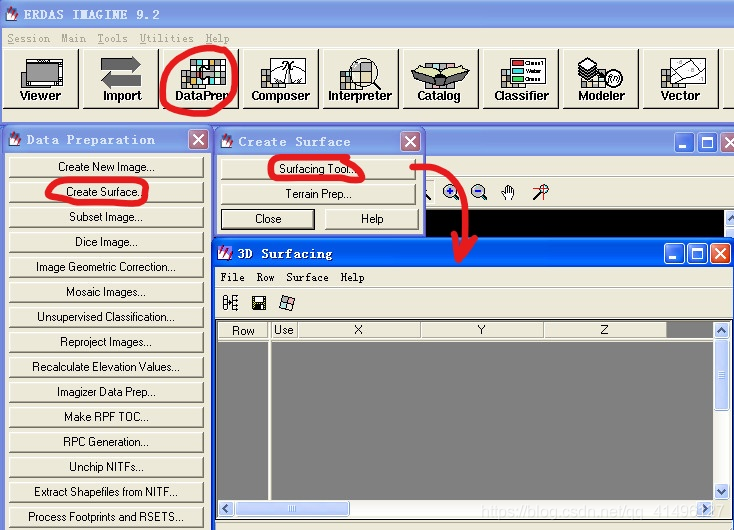Close the Data Preparation window
The width and height of the screenshot is (734, 530).
pos(198,140)
